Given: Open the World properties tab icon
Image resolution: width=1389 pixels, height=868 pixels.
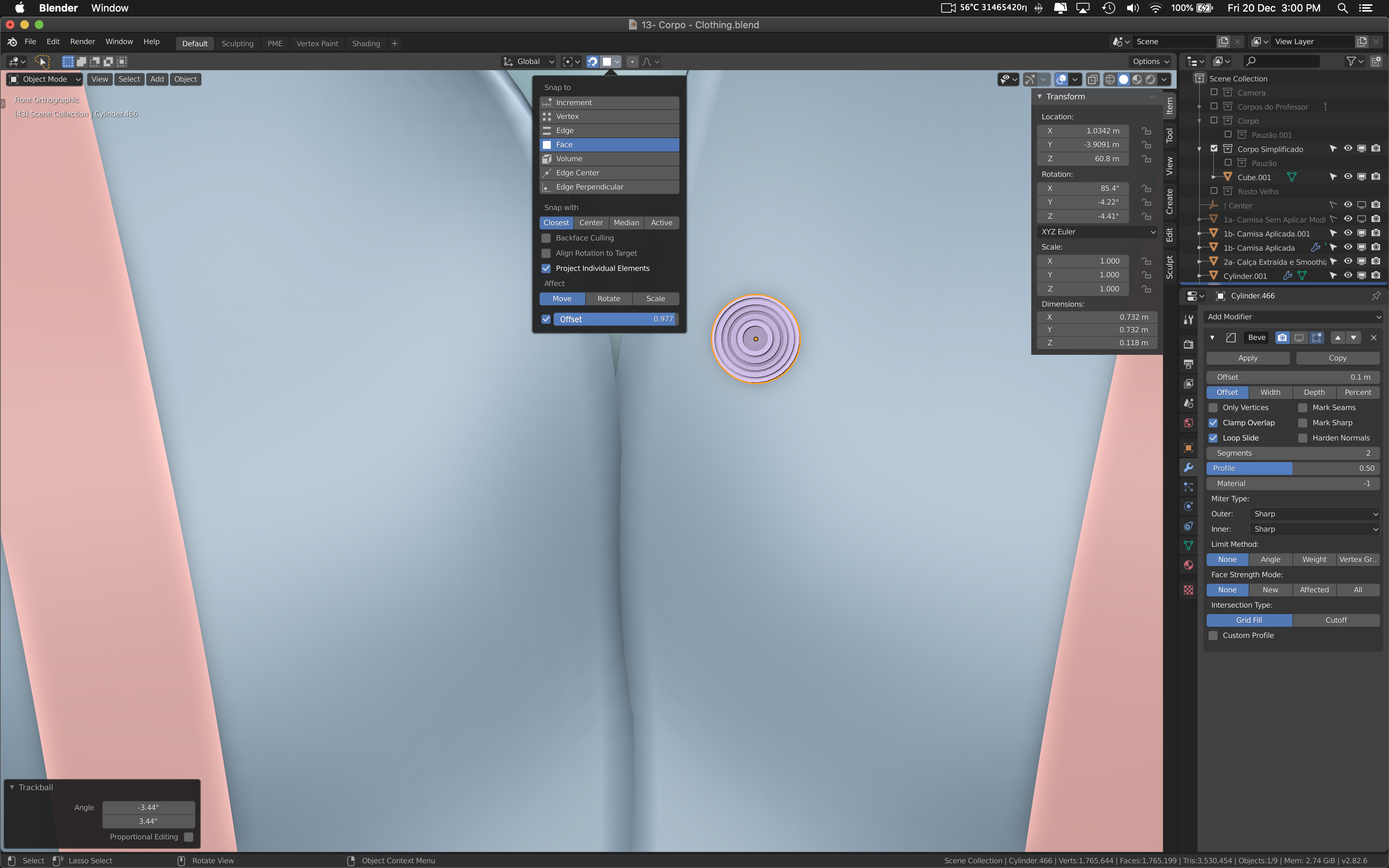Looking at the screenshot, I should pyautogui.click(x=1188, y=423).
